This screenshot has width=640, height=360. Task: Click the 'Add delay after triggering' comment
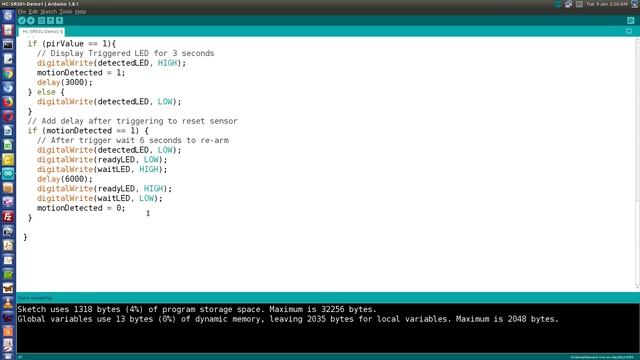tap(132, 121)
